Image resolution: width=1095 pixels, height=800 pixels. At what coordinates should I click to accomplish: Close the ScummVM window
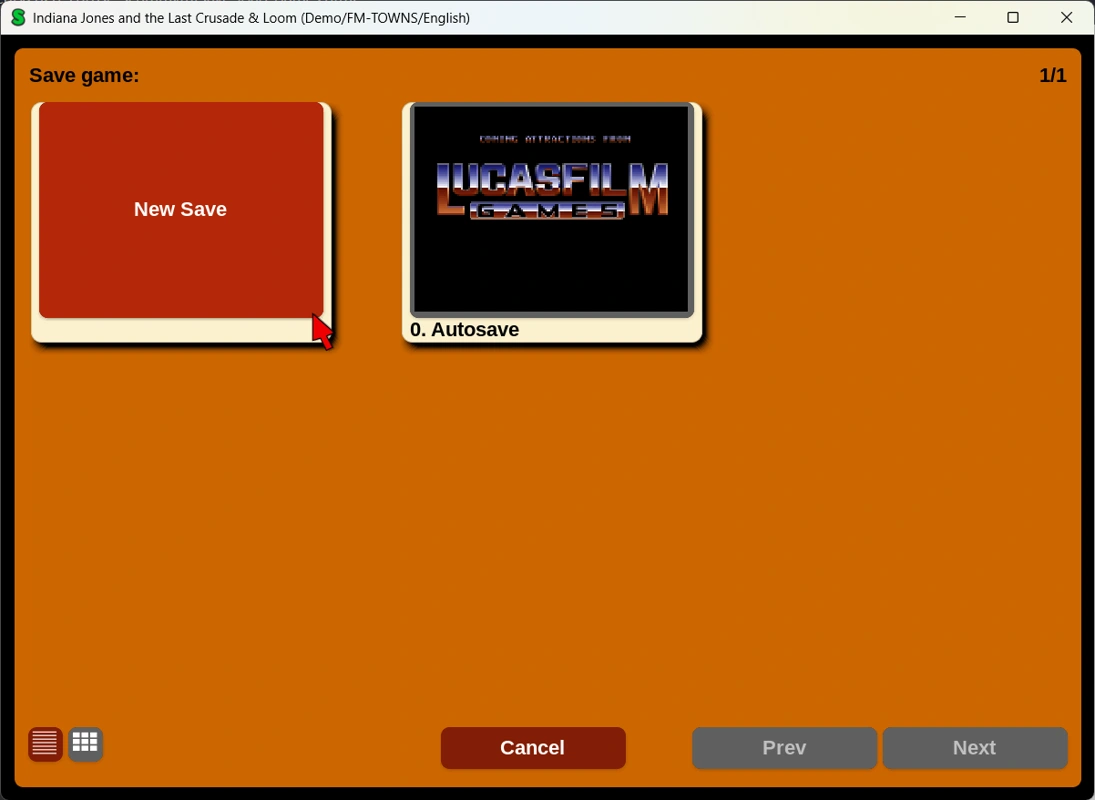click(1066, 17)
